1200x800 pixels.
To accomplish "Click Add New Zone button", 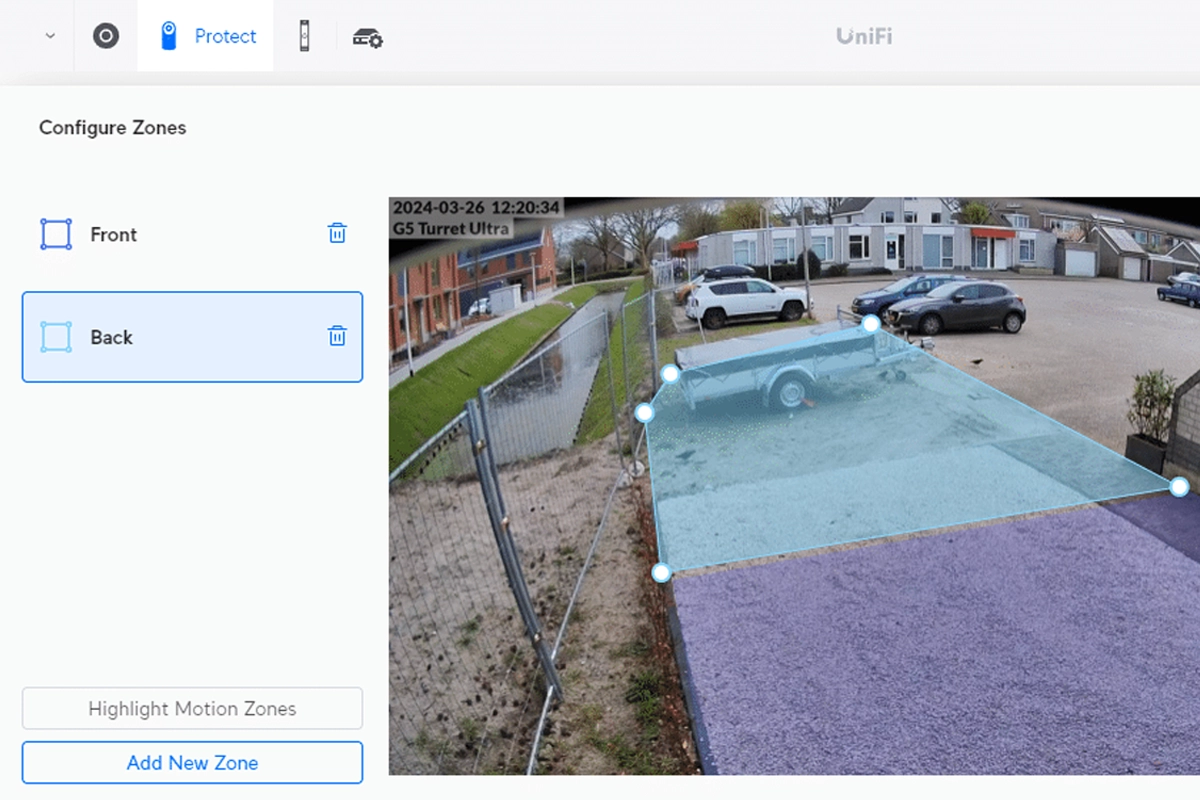I will (x=192, y=762).
